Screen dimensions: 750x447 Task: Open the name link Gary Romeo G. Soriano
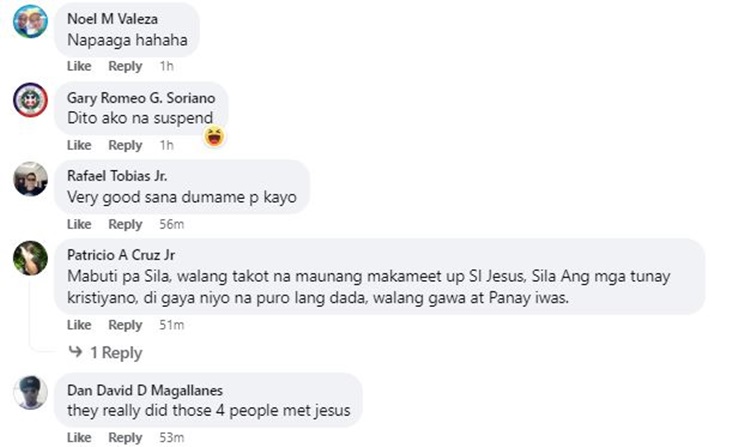click(x=140, y=97)
